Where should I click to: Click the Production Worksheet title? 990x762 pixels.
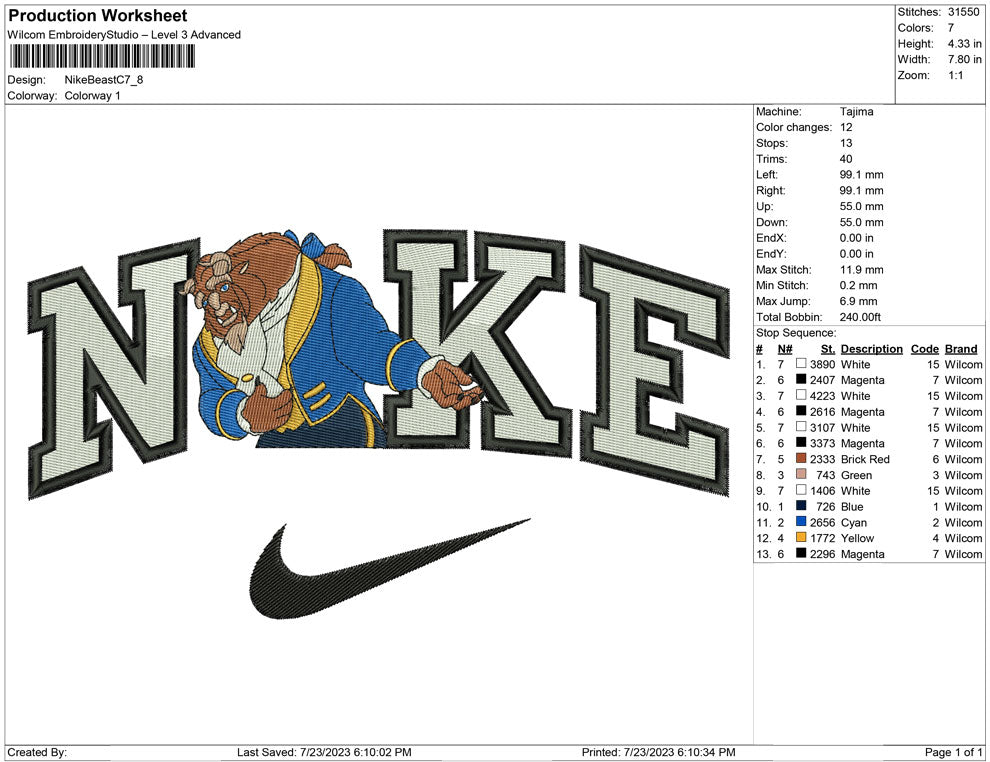click(98, 15)
